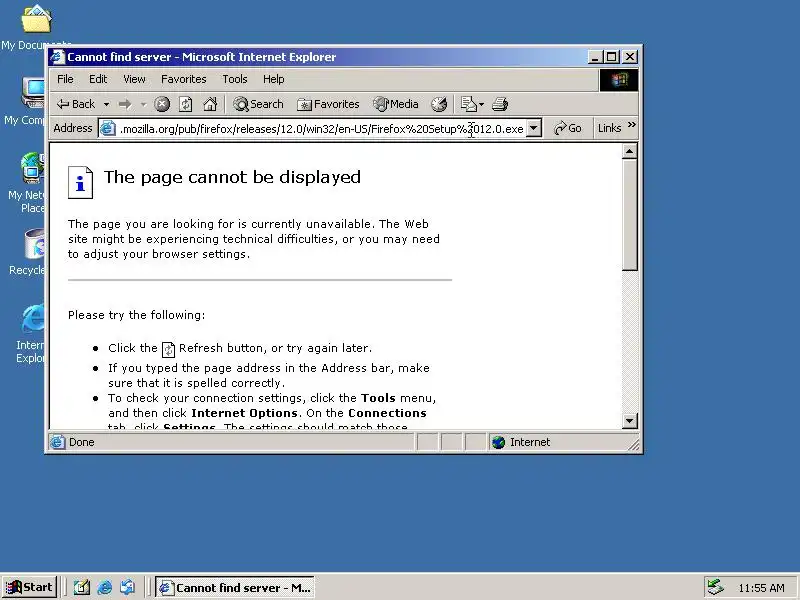Click the page icon in the address bar
800x600 pixels.
(x=107, y=128)
